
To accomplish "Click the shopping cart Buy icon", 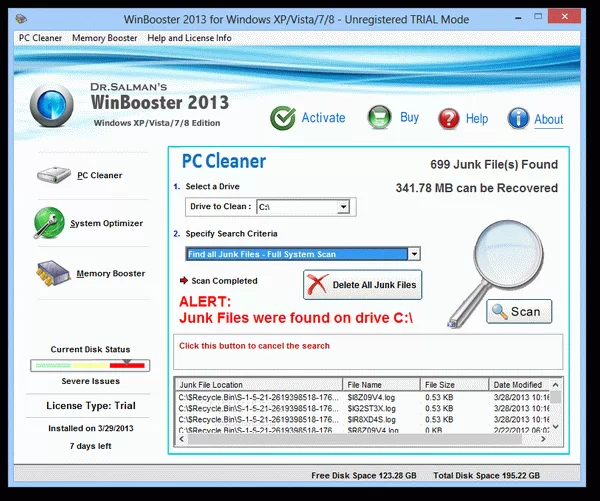I will 379,117.
